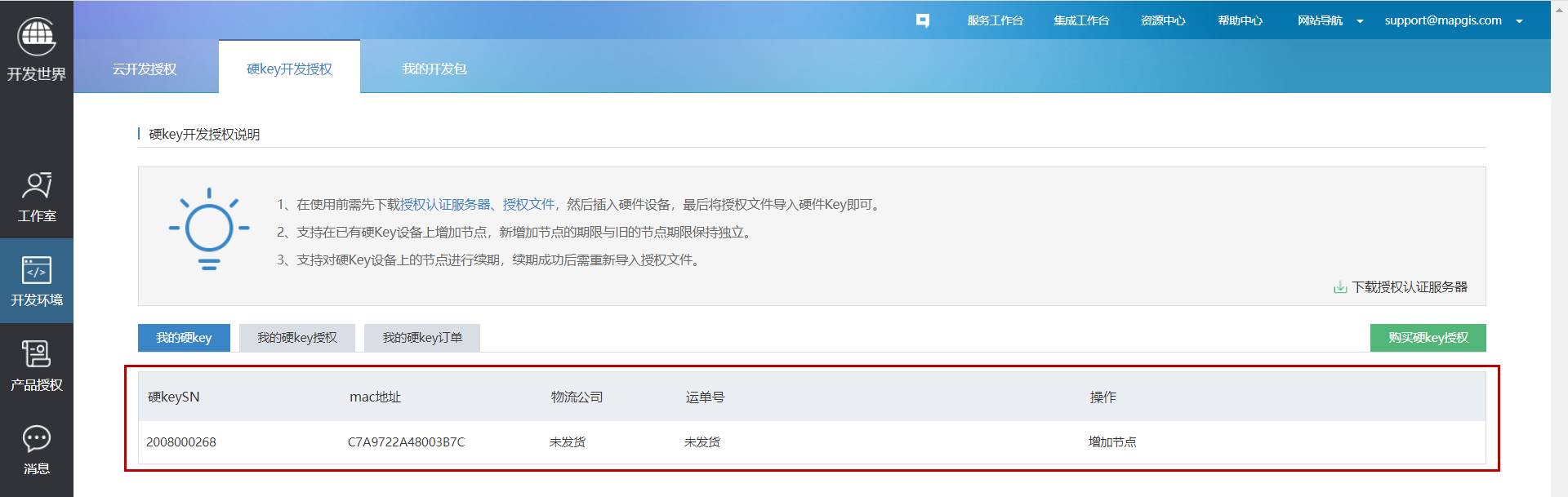Click the green 购买硬key授权 button
Image resolution: width=1568 pixels, height=497 pixels.
[x=1428, y=338]
